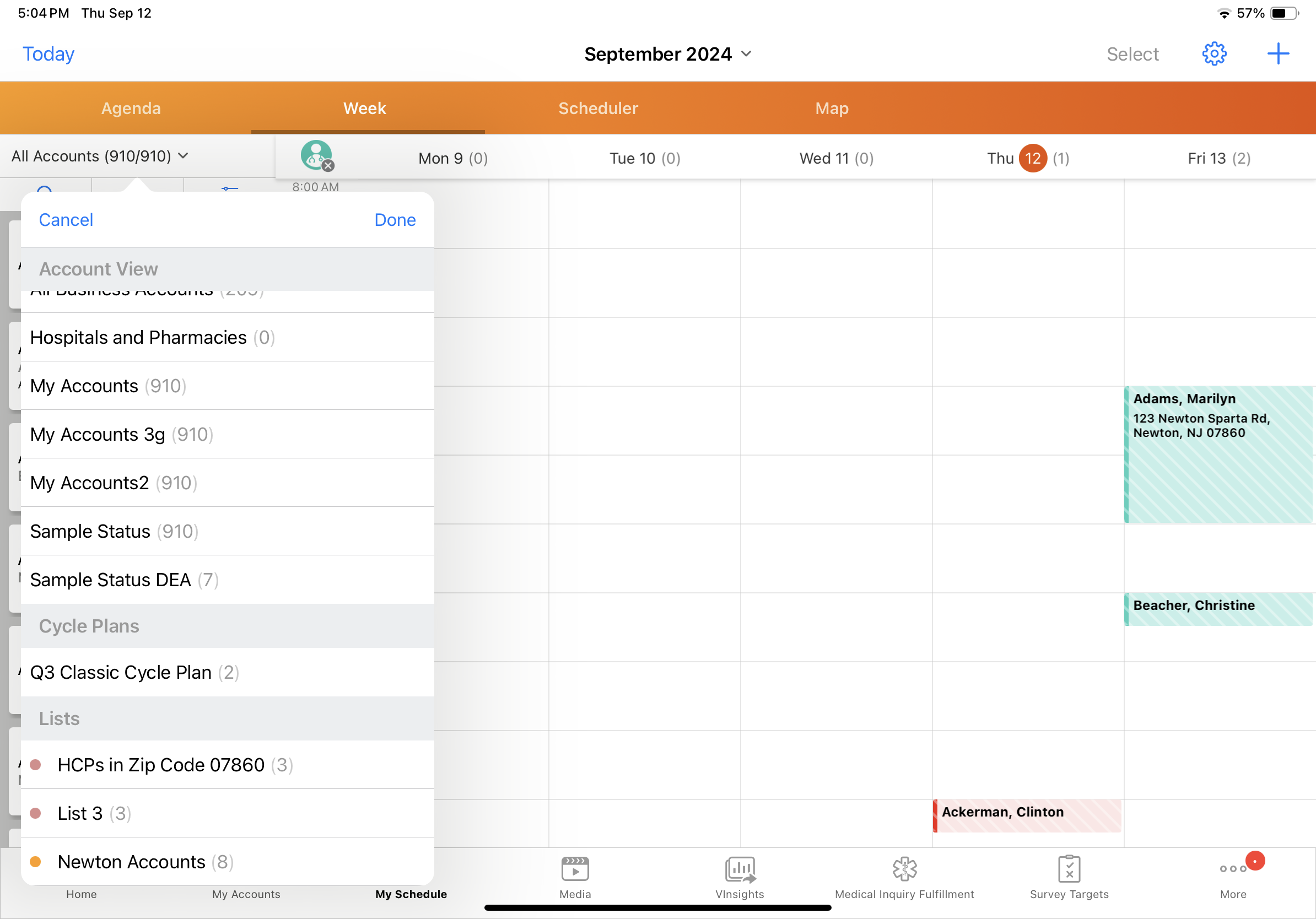Tap the Today button

click(48, 54)
